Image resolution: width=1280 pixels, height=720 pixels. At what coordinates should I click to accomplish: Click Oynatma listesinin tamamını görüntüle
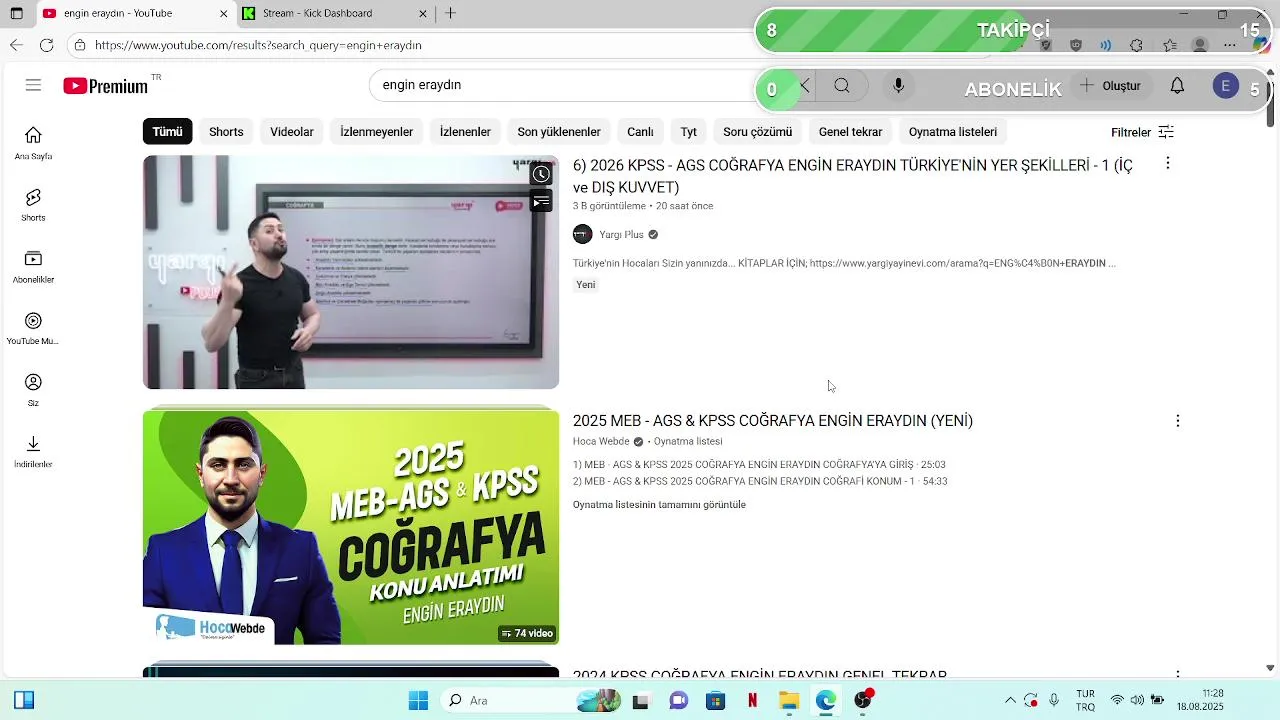pyautogui.click(x=659, y=505)
